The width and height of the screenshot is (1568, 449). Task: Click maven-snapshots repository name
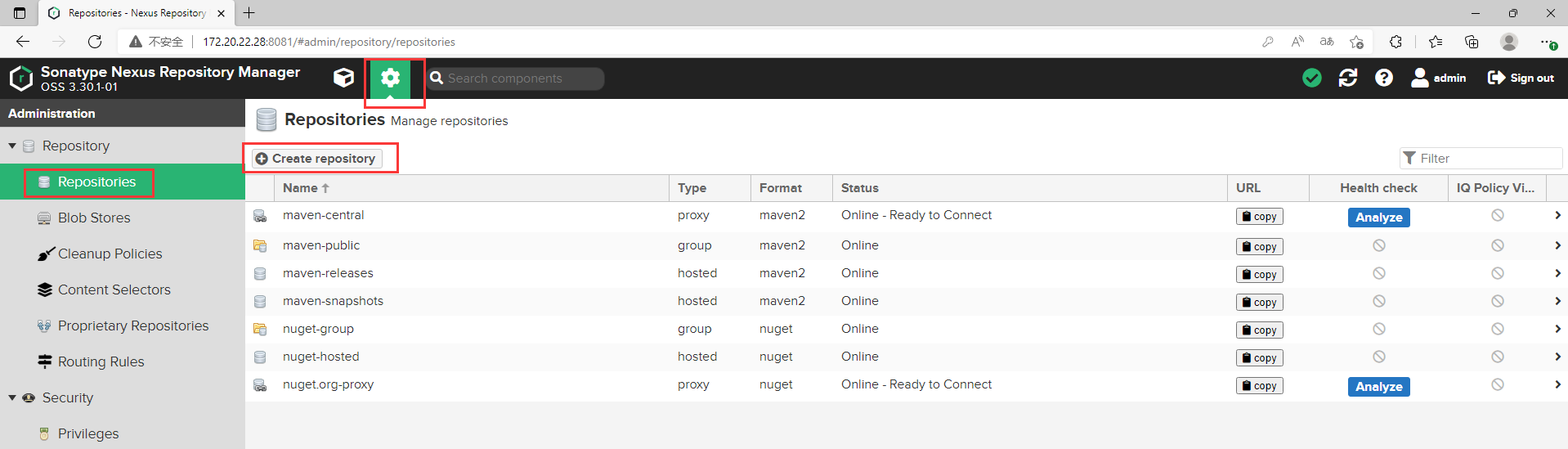333,301
